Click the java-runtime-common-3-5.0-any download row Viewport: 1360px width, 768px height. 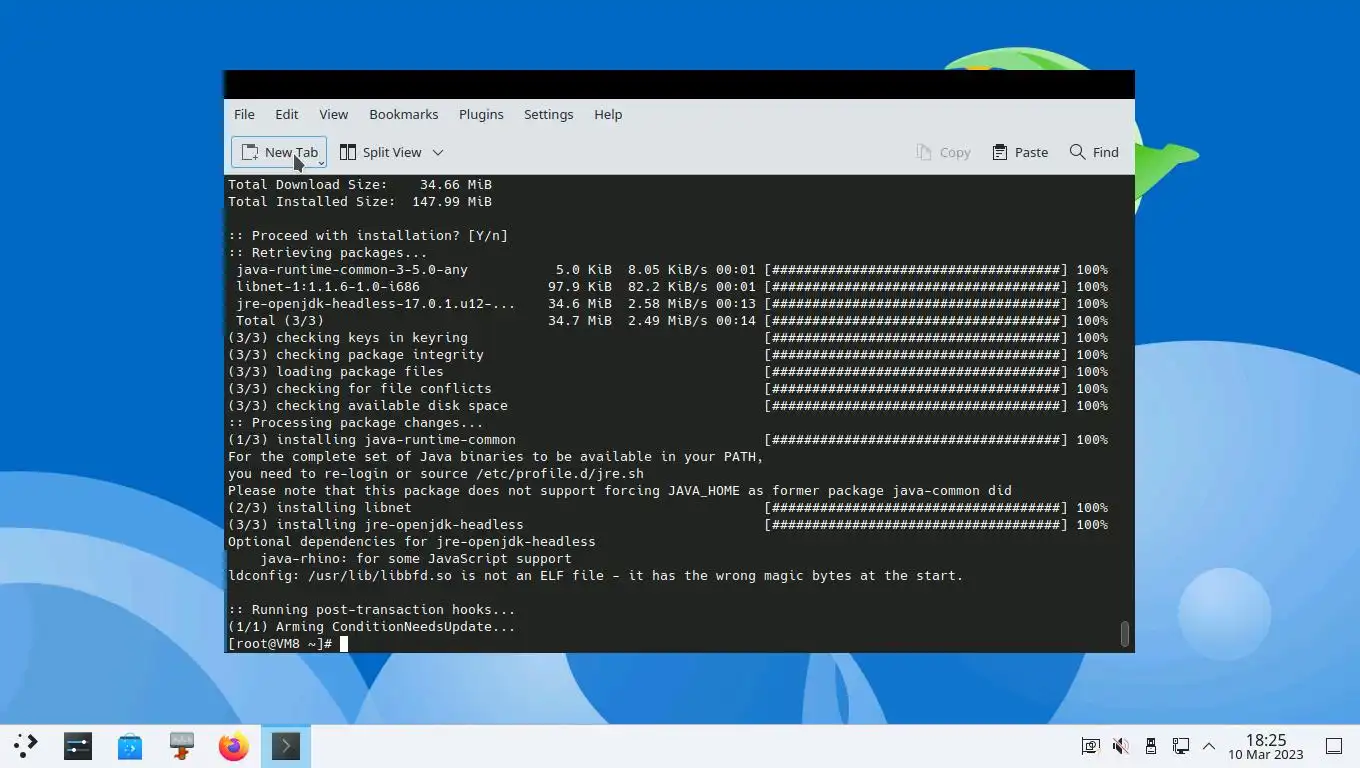(x=672, y=270)
